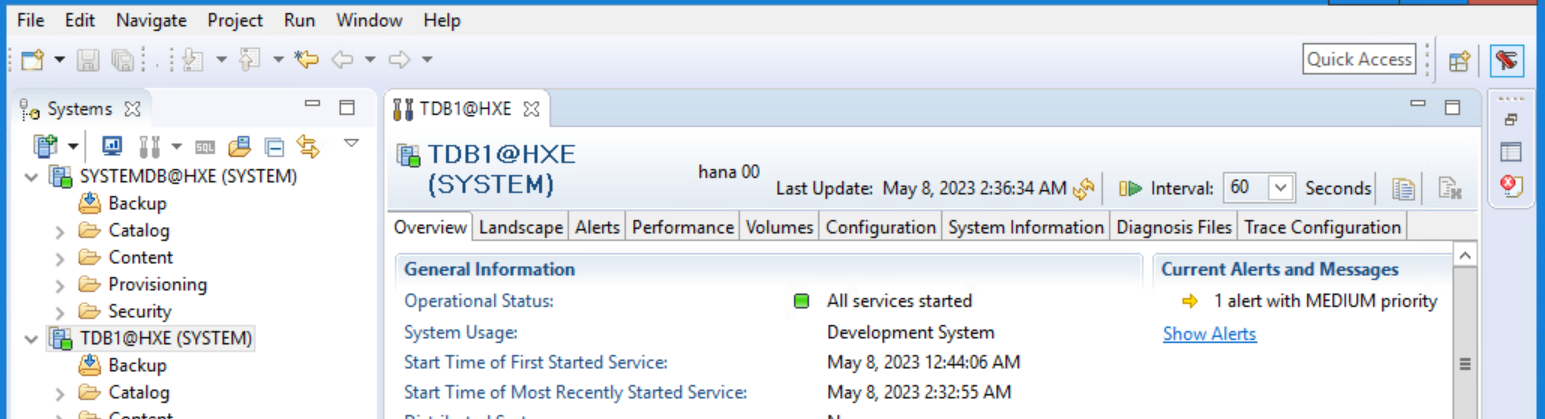Viewport: 1545px width, 419px height.
Task: Collapse the SYSTEMDB@HXE (SYSTEM) tree node
Action: (x=33, y=177)
